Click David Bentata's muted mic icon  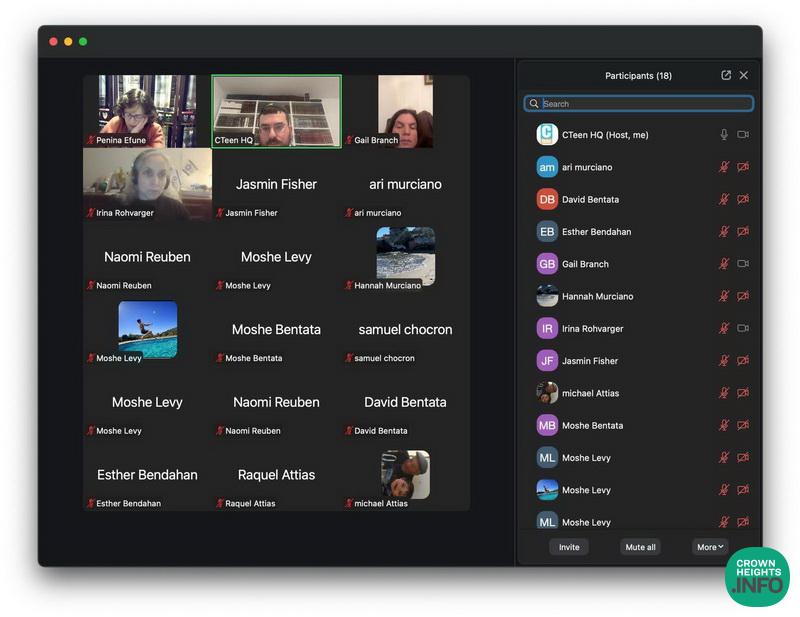click(724, 199)
